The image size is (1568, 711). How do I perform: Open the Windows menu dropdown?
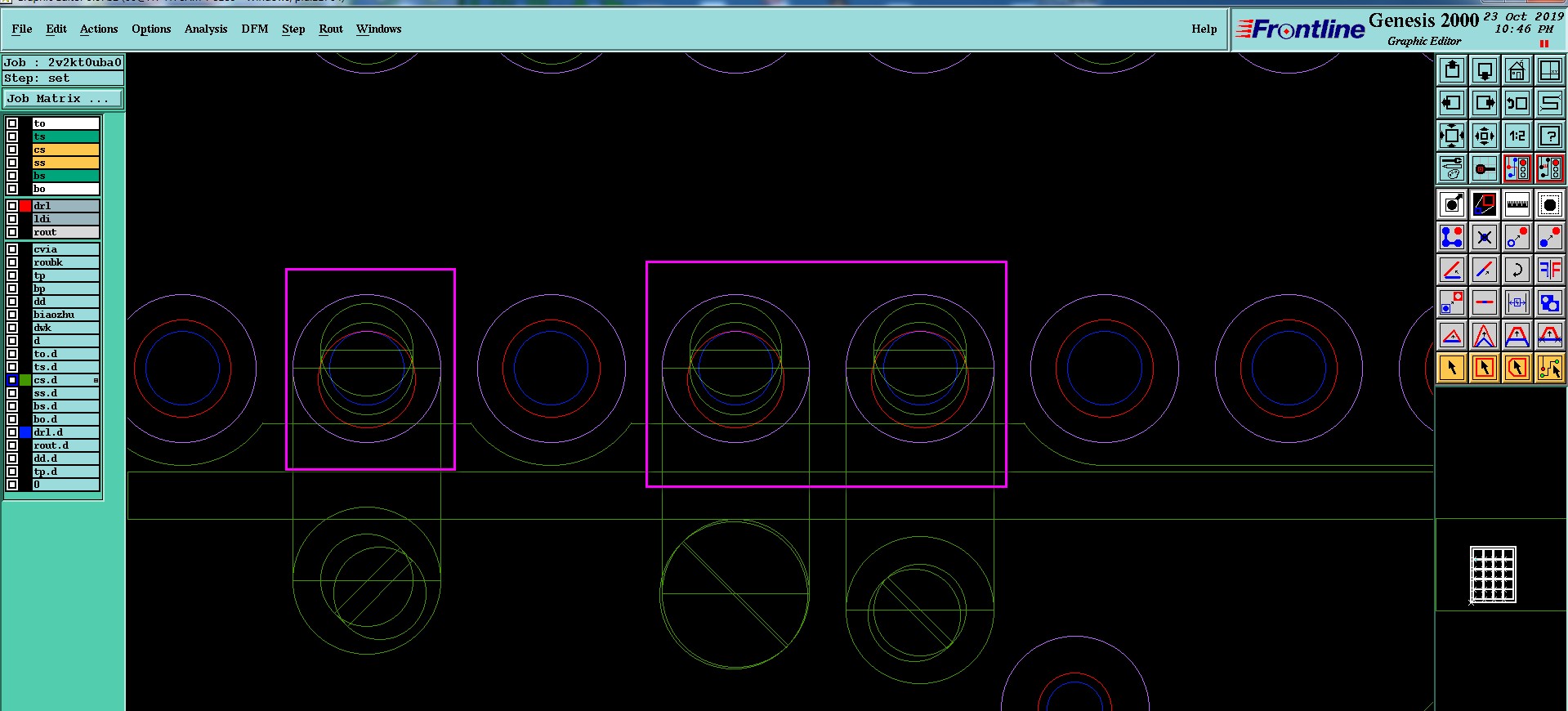point(378,29)
